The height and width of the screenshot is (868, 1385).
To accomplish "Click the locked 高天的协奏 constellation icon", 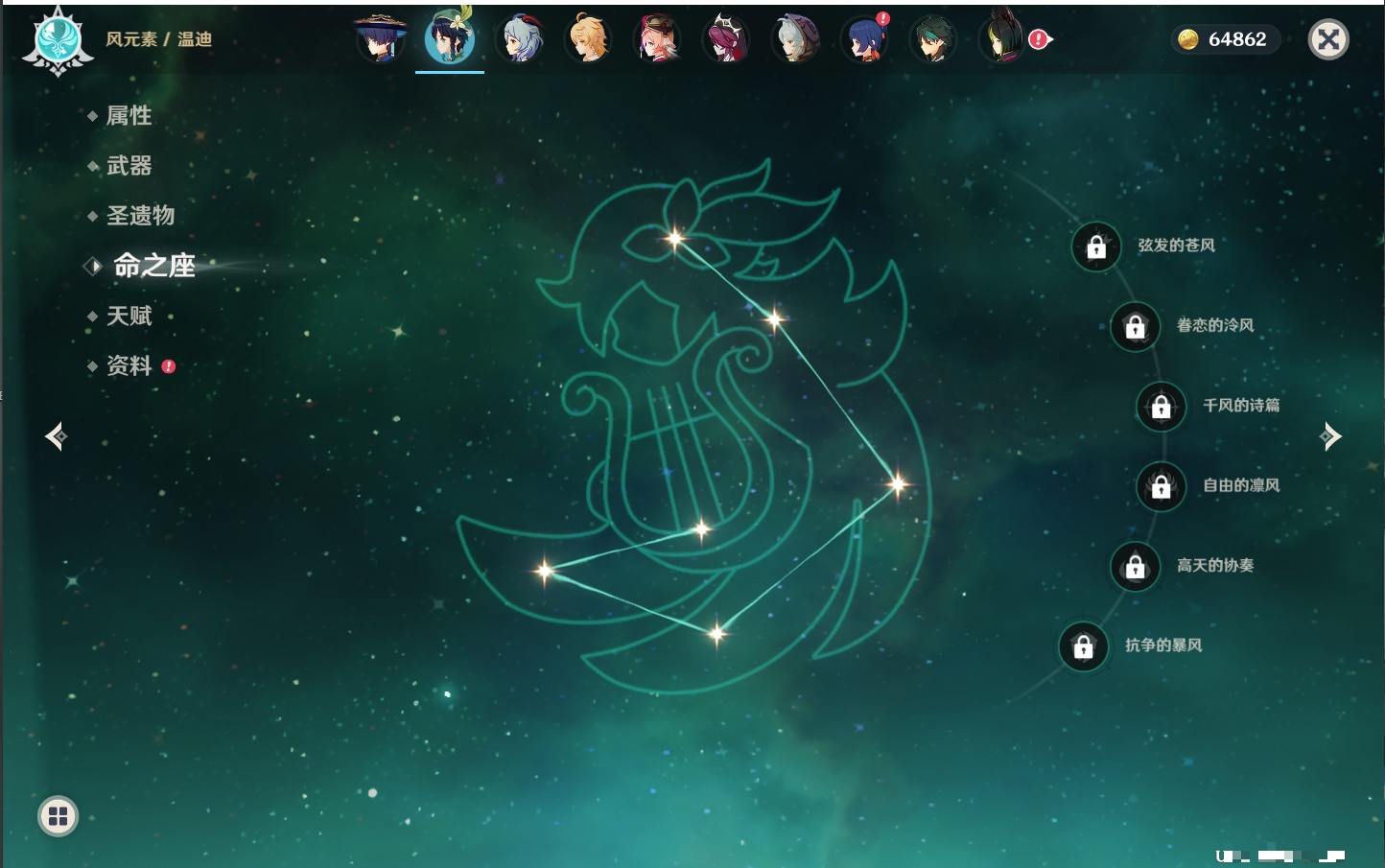I will [x=1136, y=567].
